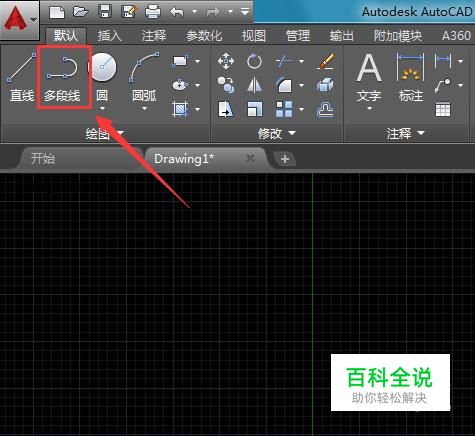Image resolution: width=475 pixels, height=436 pixels.
Task: Select the ellipse draw tool
Action: 180,85
